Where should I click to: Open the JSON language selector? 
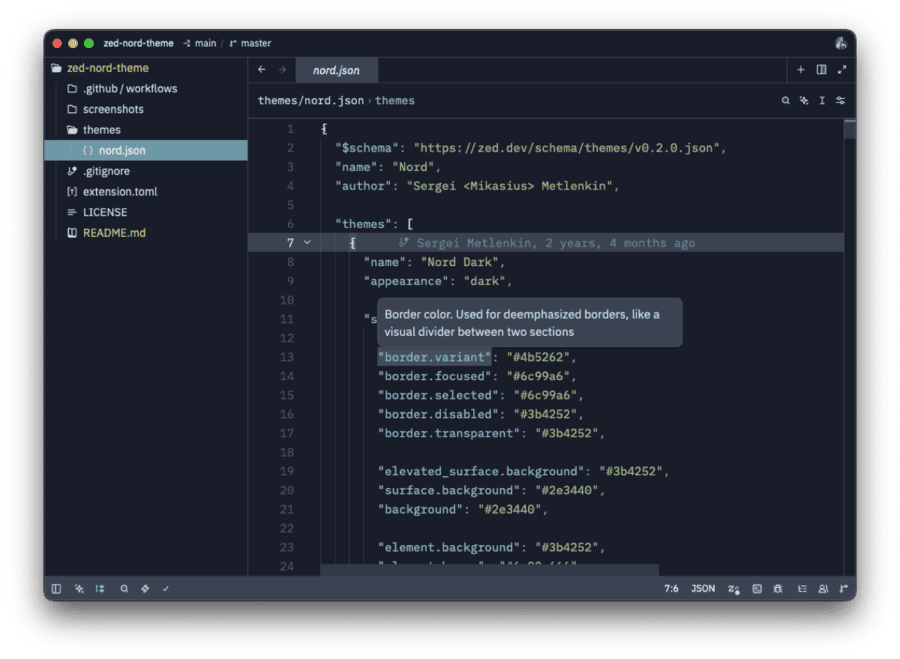coord(703,588)
